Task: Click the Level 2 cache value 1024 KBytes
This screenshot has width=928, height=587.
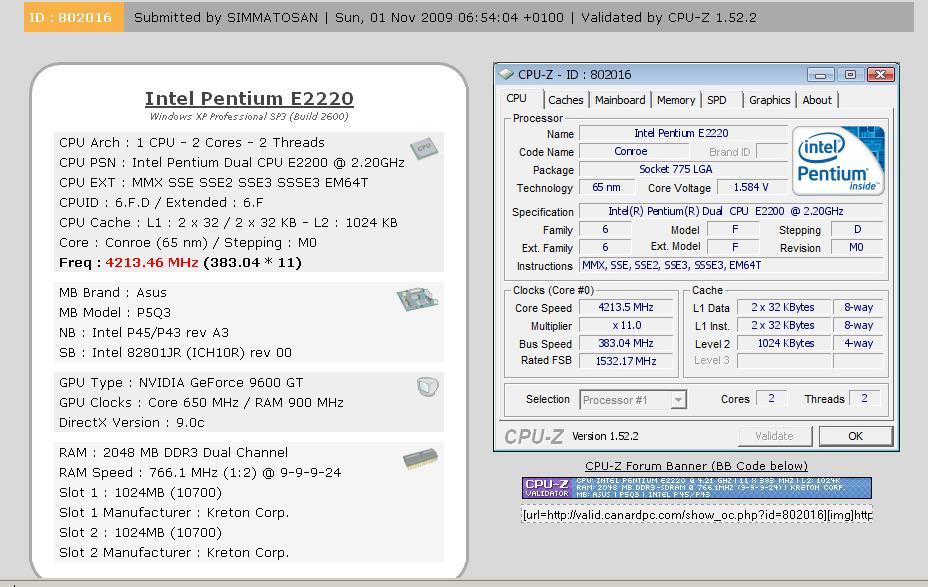Action: (784, 343)
